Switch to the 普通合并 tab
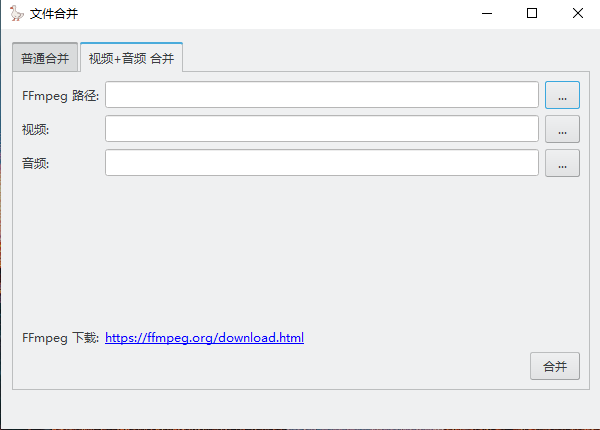Screen dimensions: 600x430 pos(45,58)
